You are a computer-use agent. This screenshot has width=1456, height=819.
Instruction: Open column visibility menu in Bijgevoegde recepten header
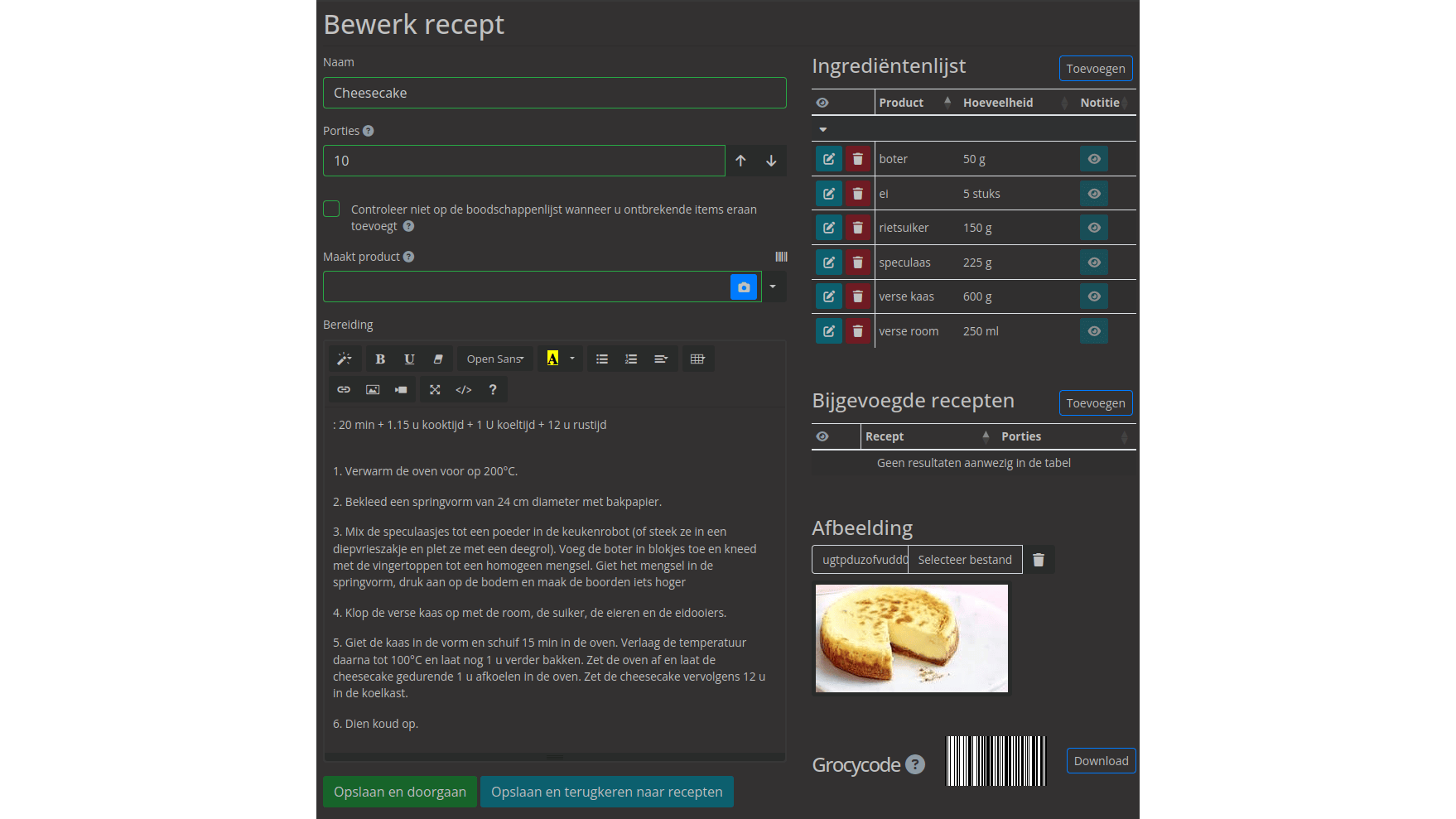point(822,436)
